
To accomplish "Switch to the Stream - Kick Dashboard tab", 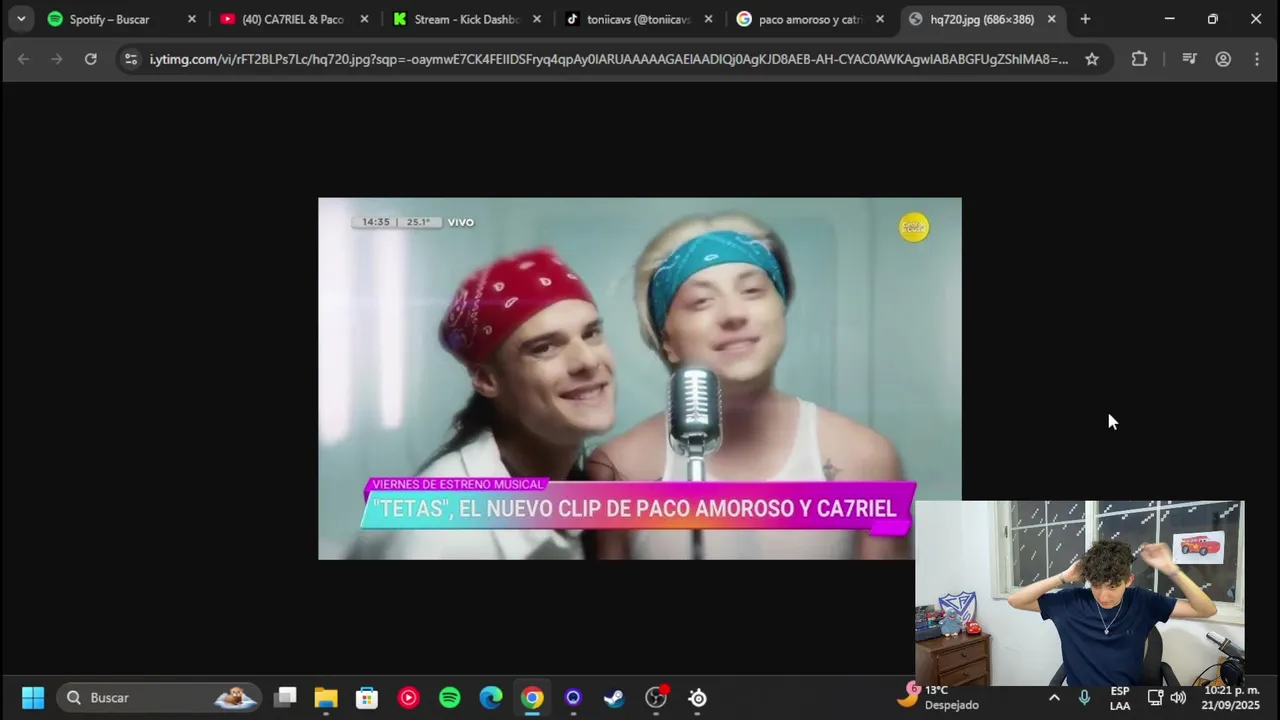I will pyautogui.click(x=467, y=19).
